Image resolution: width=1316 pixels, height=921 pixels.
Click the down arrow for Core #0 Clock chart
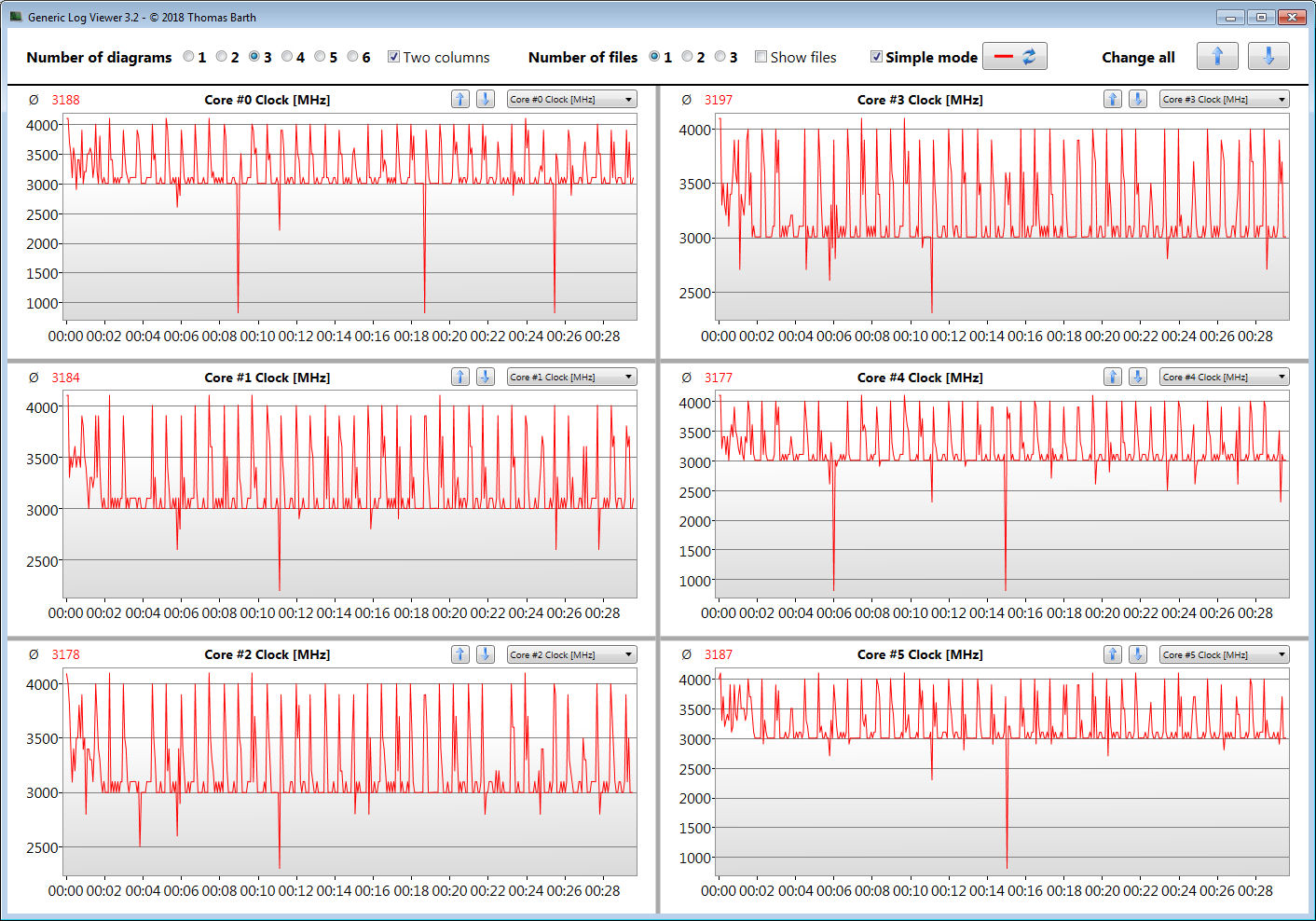(486, 99)
